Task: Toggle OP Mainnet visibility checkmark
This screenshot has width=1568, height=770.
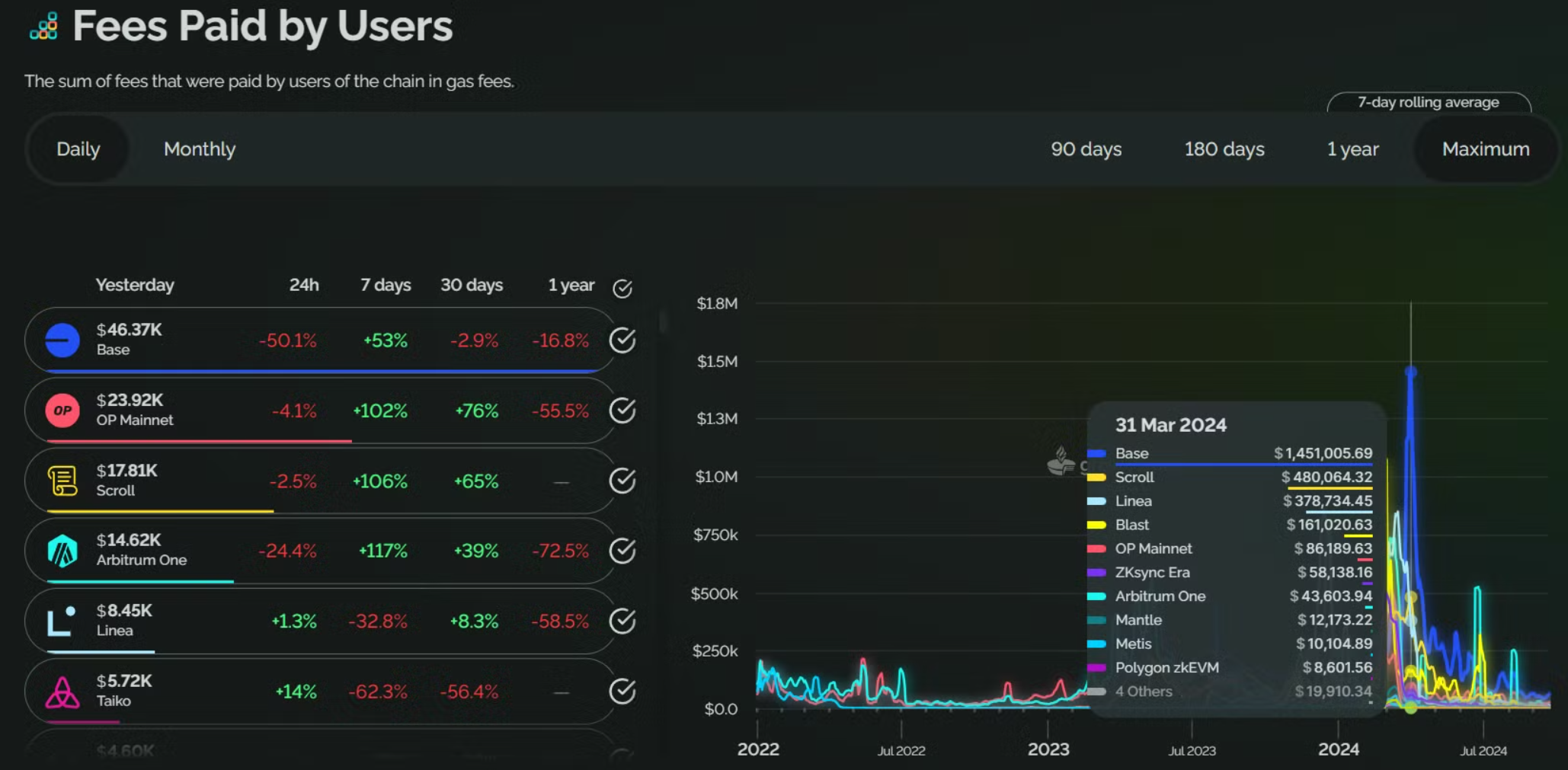Action: [622, 411]
